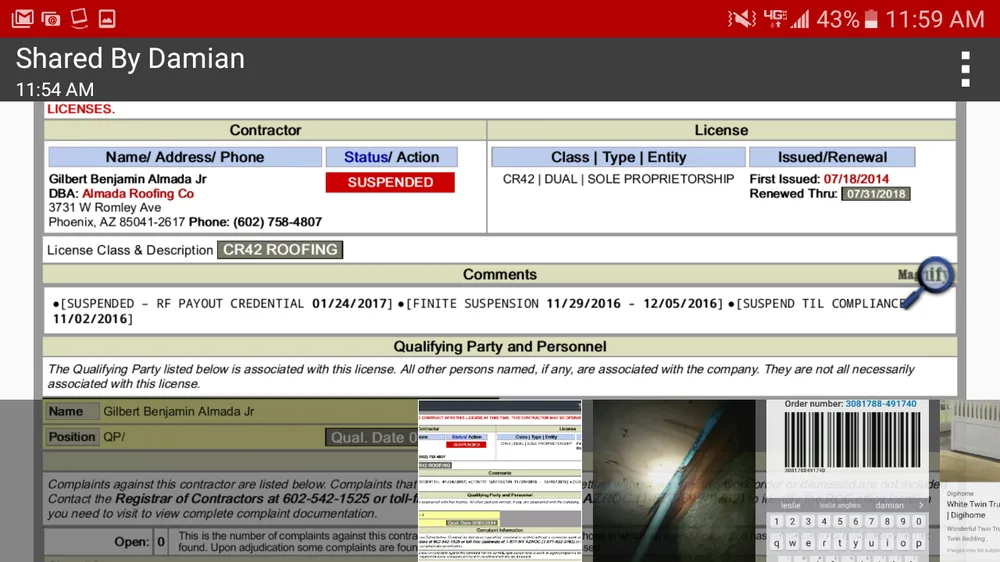Tap the battery indicator icon
This screenshot has width=1000, height=562.
coord(870,18)
